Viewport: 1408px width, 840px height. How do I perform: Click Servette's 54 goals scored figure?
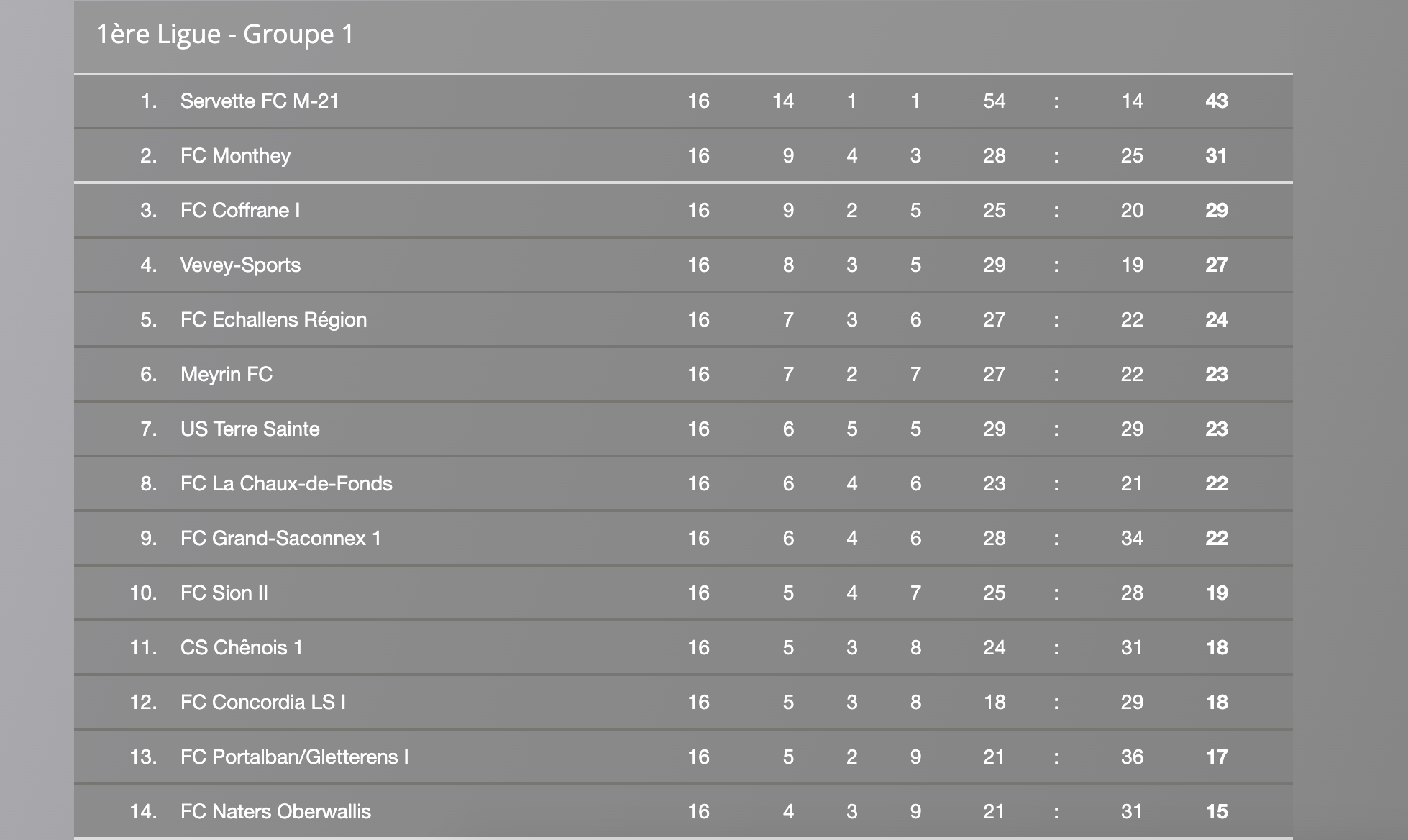(994, 101)
